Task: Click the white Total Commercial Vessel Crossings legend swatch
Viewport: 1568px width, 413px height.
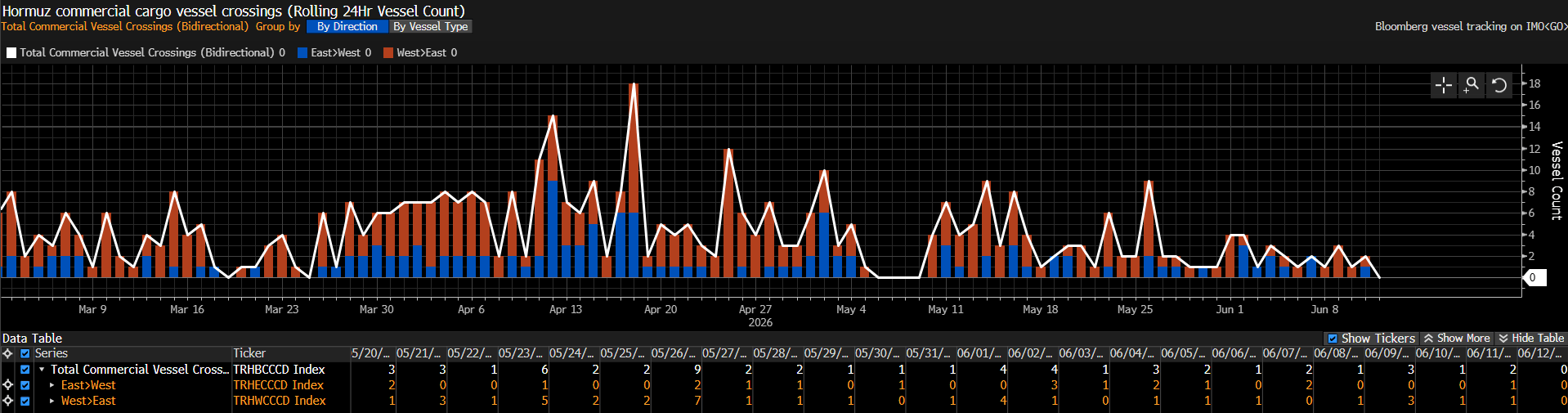Action: (x=11, y=52)
